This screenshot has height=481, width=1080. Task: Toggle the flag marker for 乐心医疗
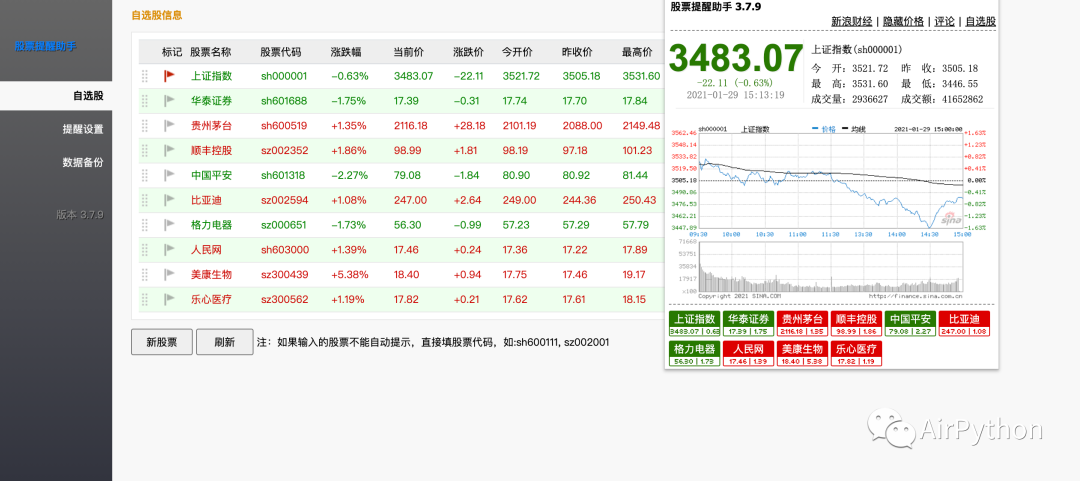169,299
